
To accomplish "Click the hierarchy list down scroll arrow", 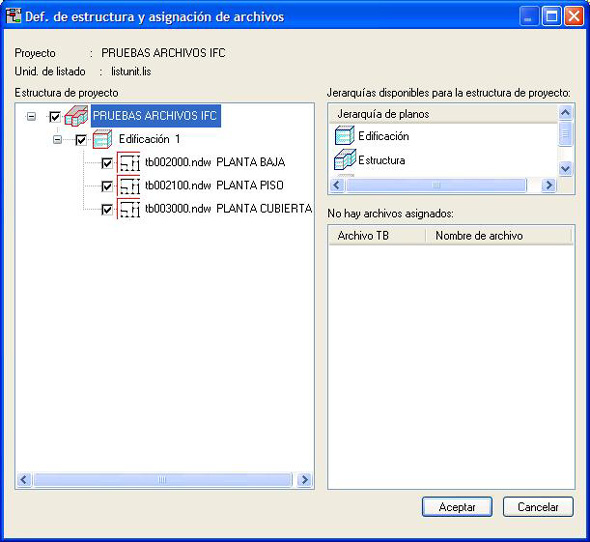I will click(x=565, y=168).
